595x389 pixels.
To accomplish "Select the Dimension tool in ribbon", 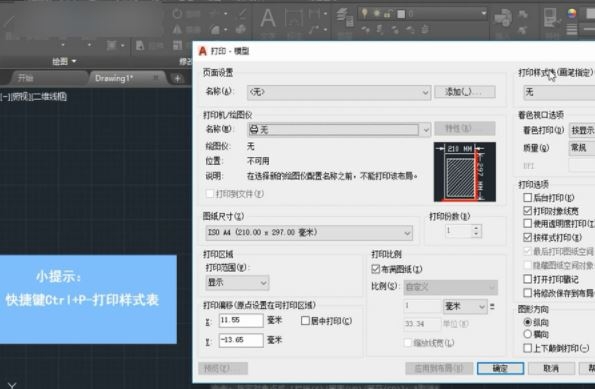I will tap(293, 17).
